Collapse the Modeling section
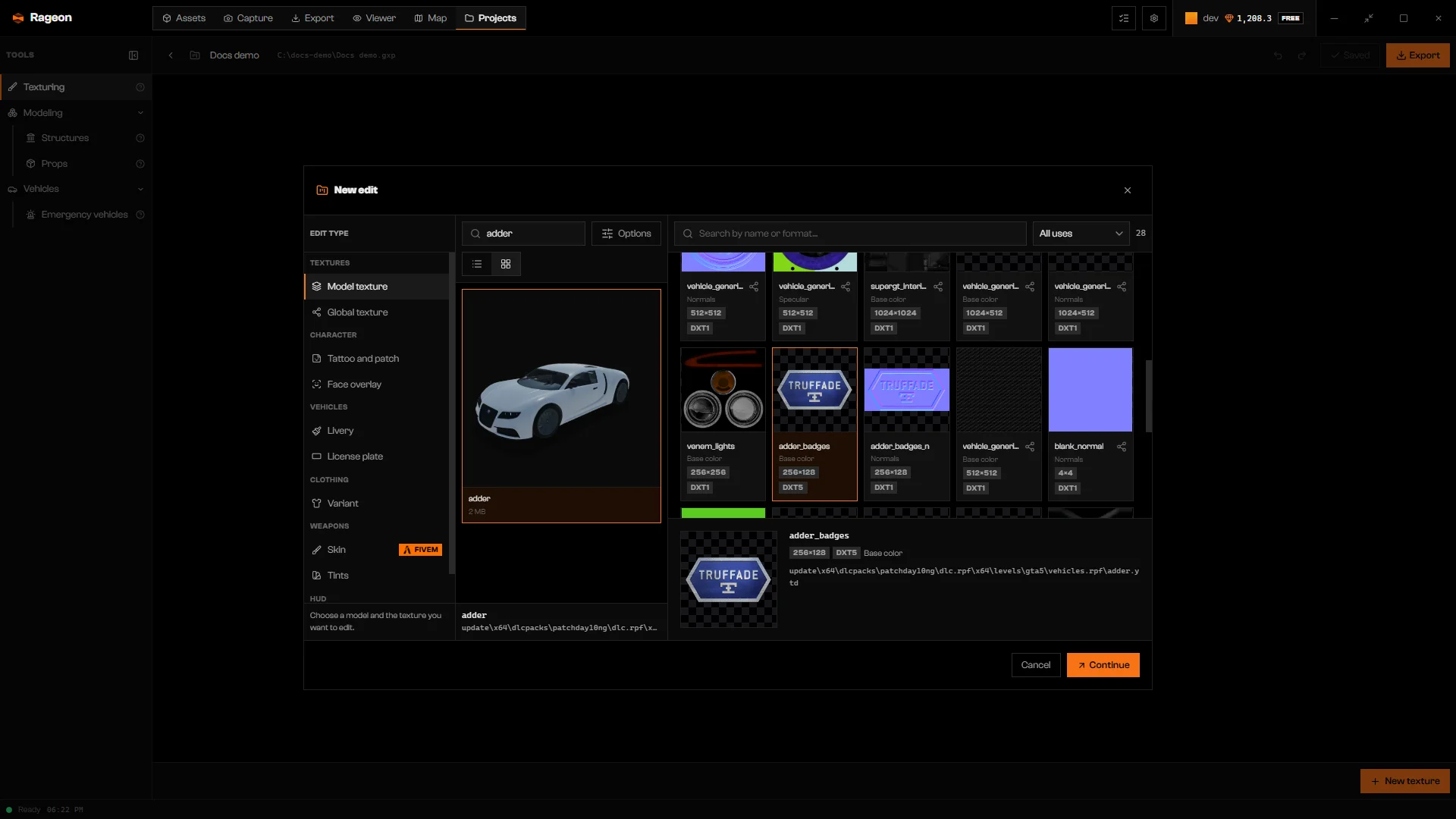 (x=140, y=113)
